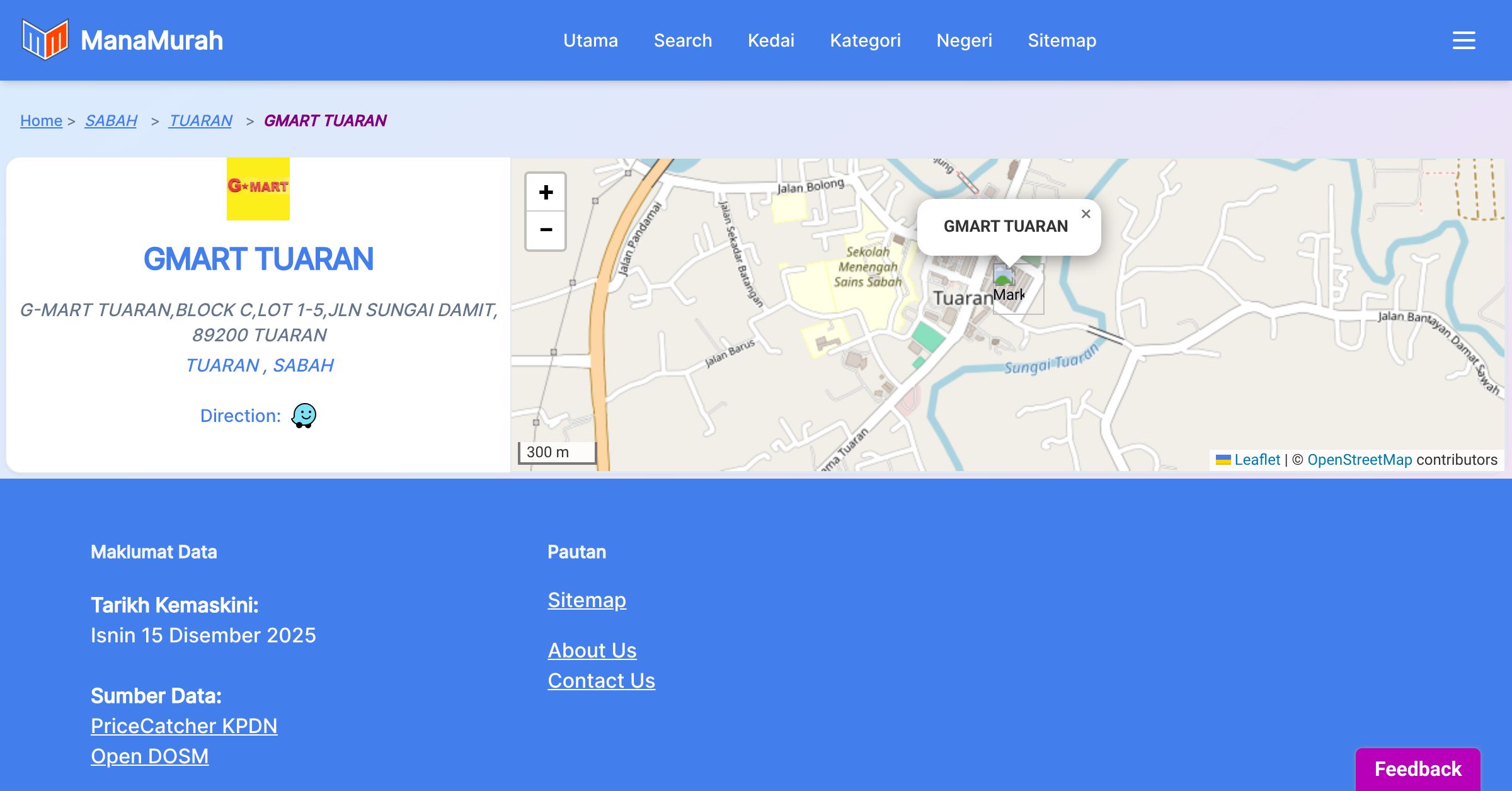Close the GMART TUARAN map popup
1512x791 pixels.
1085,214
